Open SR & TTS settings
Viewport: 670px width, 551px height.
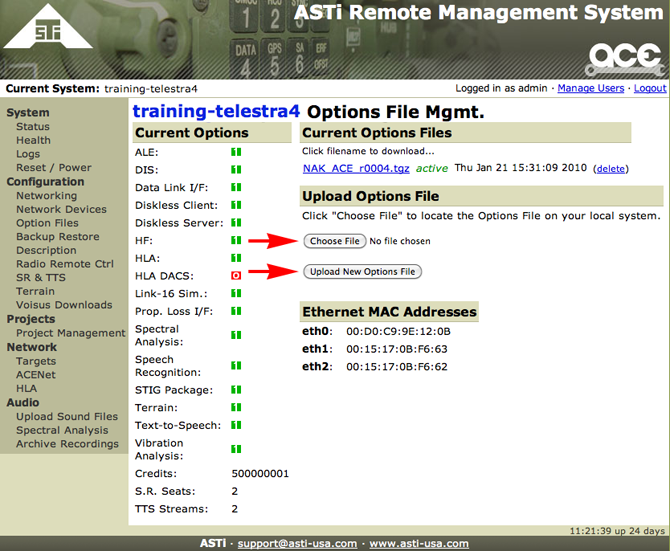(41, 278)
